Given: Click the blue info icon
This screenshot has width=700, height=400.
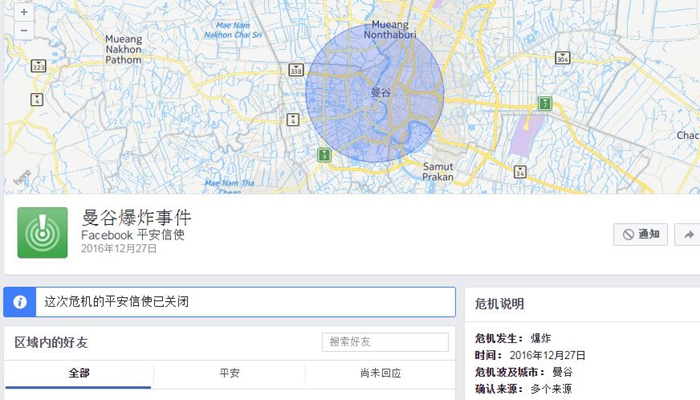Looking at the screenshot, I should pyautogui.click(x=20, y=302).
